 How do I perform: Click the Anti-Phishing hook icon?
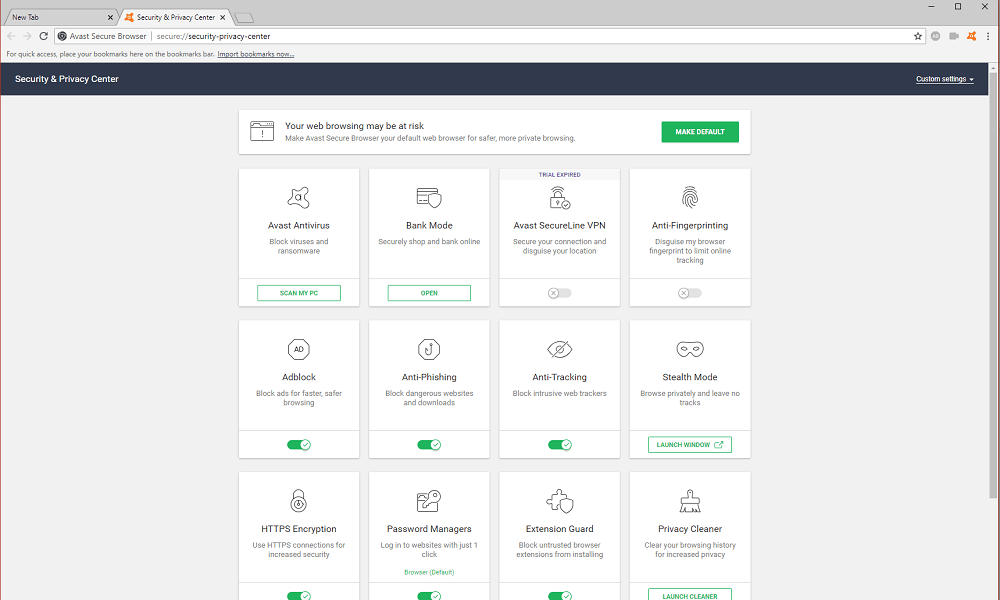click(x=429, y=349)
